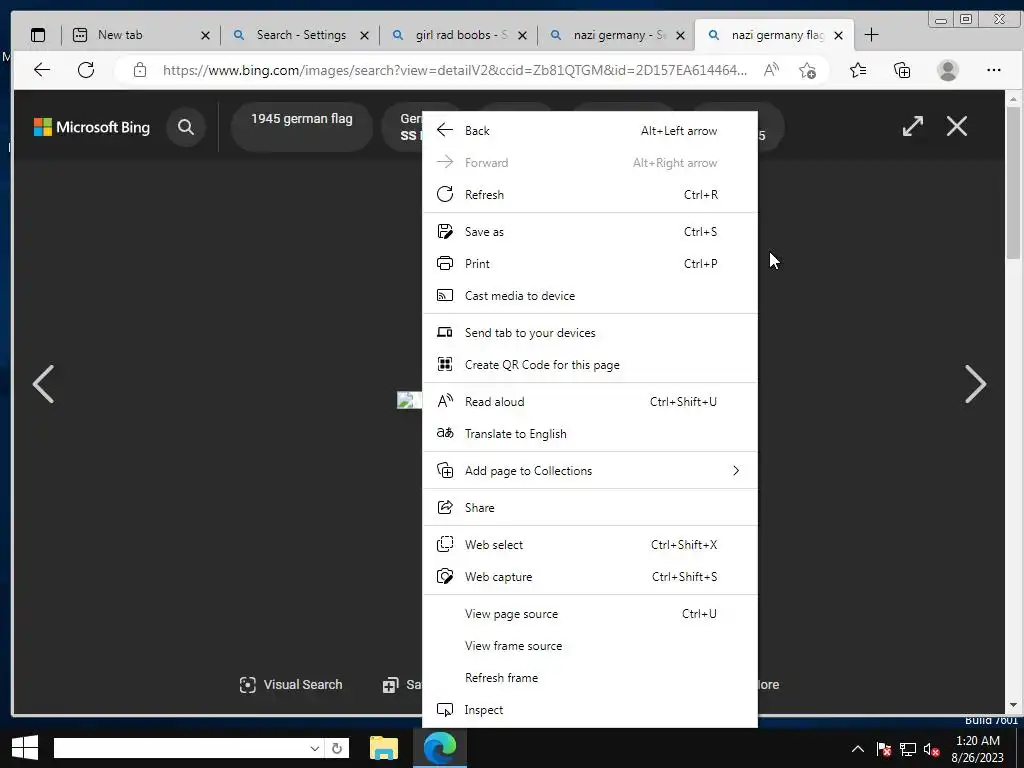Reload the page with the refresh icon

coord(86,70)
